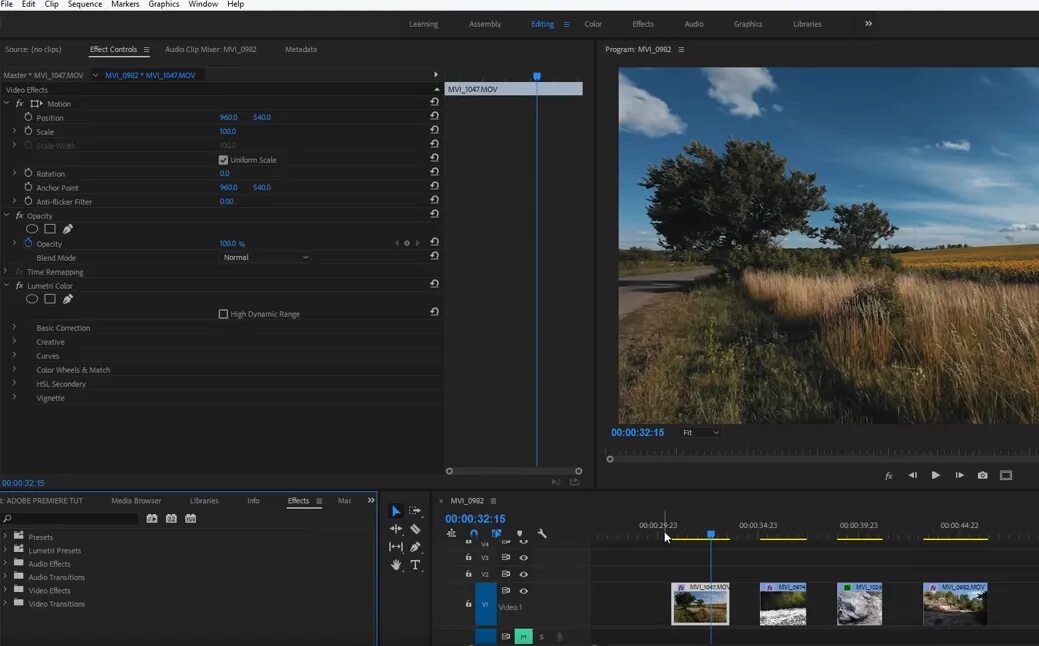Open Audio Clip Mixer tab
Screen dimensions: 1039x646
211,49
